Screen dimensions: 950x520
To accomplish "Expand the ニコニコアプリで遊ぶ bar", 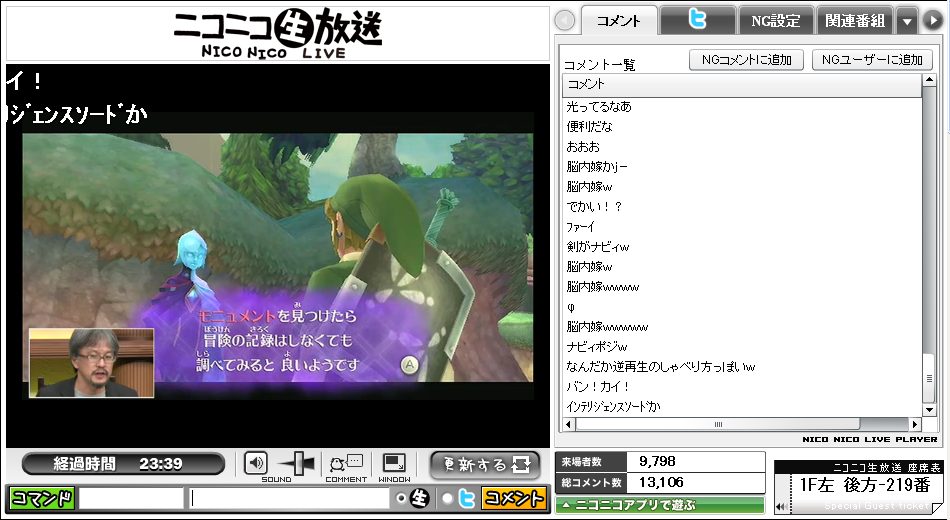I will click(x=660, y=504).
